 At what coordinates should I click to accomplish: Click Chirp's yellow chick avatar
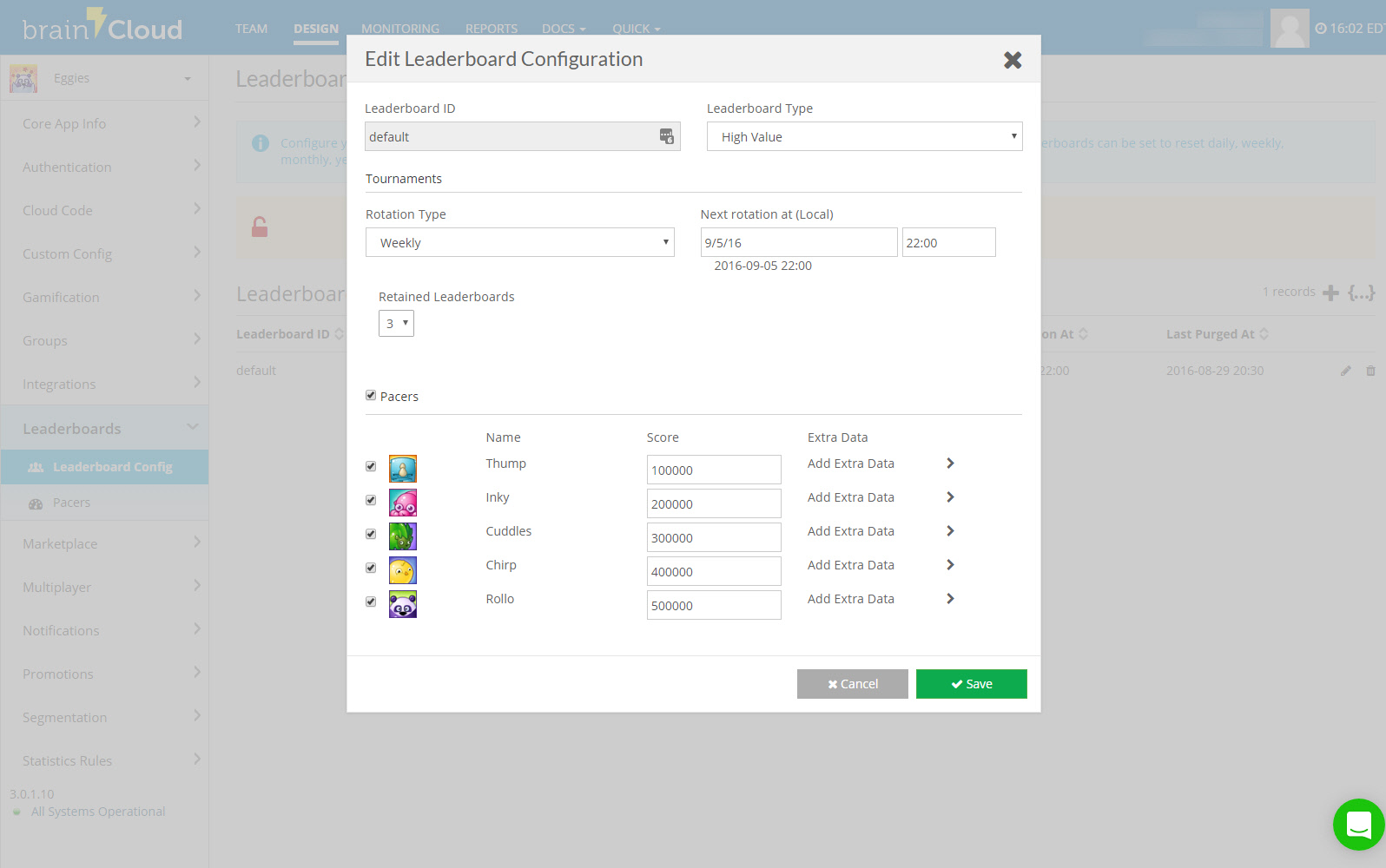(x=402, y=570)
